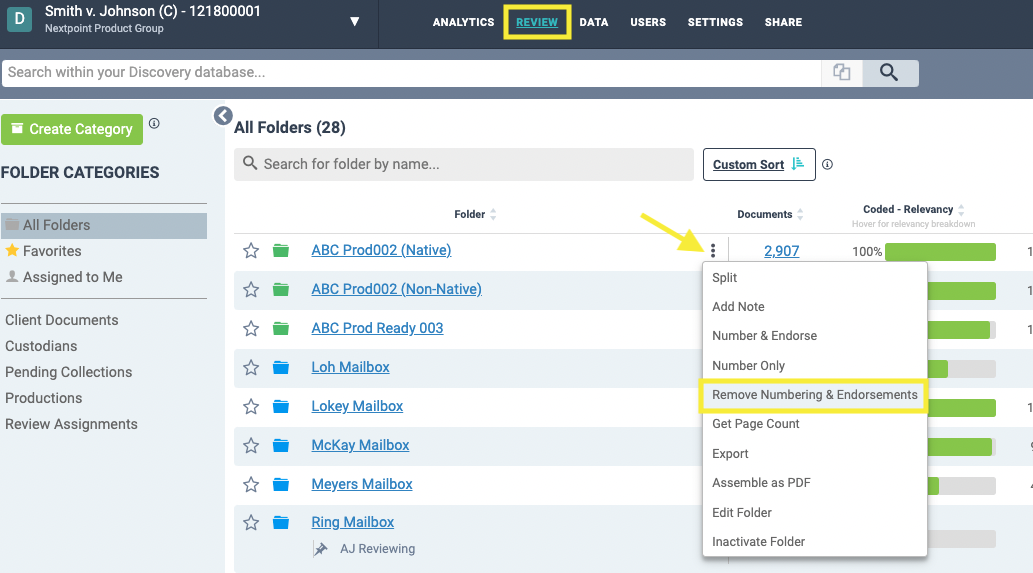Open the three-dot menu for ABC Prod002 (Native)
Screen dimensions: 1033x573
click(x=713, y=250)
